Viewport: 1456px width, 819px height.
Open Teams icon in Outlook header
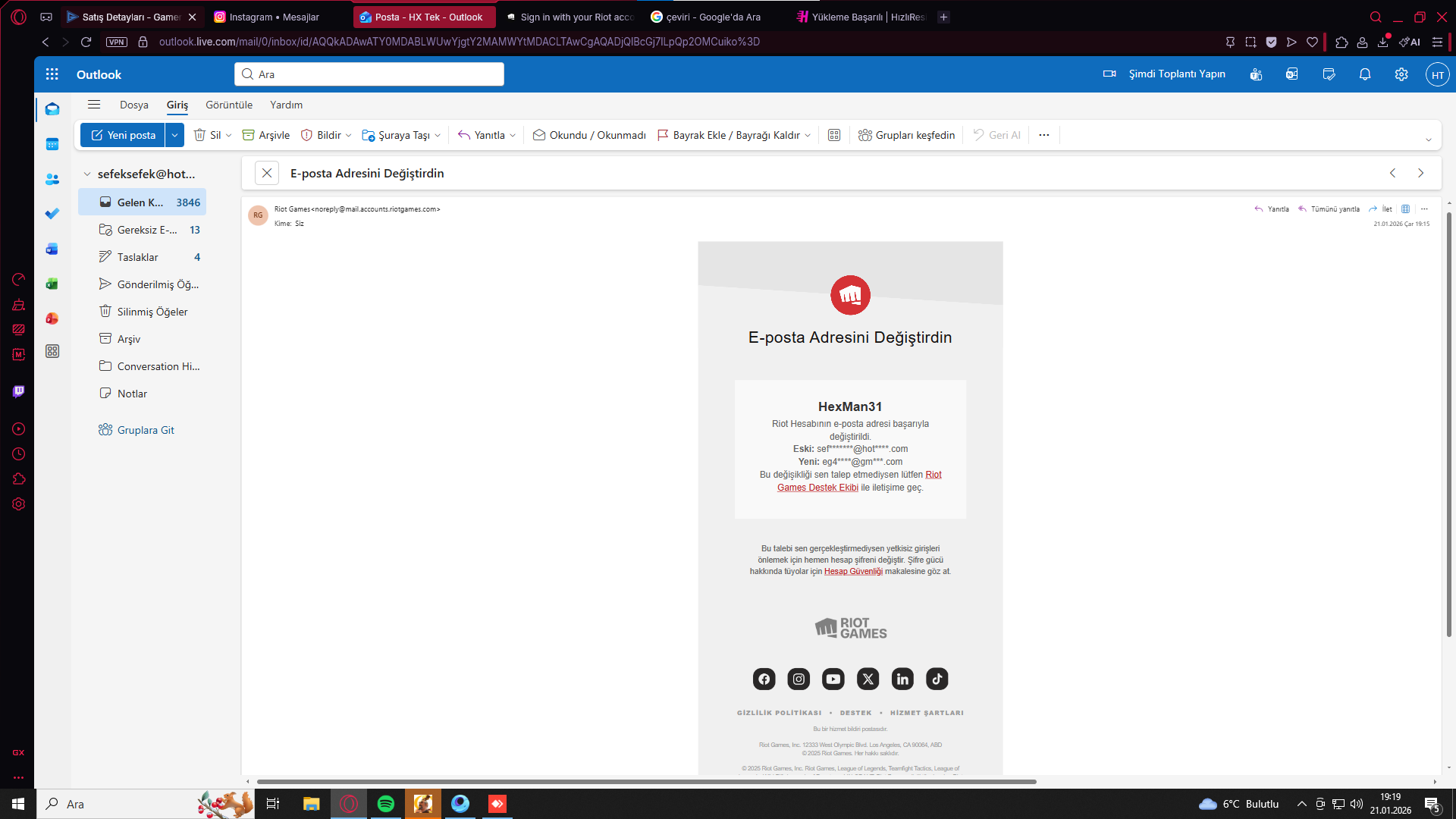pyautogui.click(x=1257, y=74)
